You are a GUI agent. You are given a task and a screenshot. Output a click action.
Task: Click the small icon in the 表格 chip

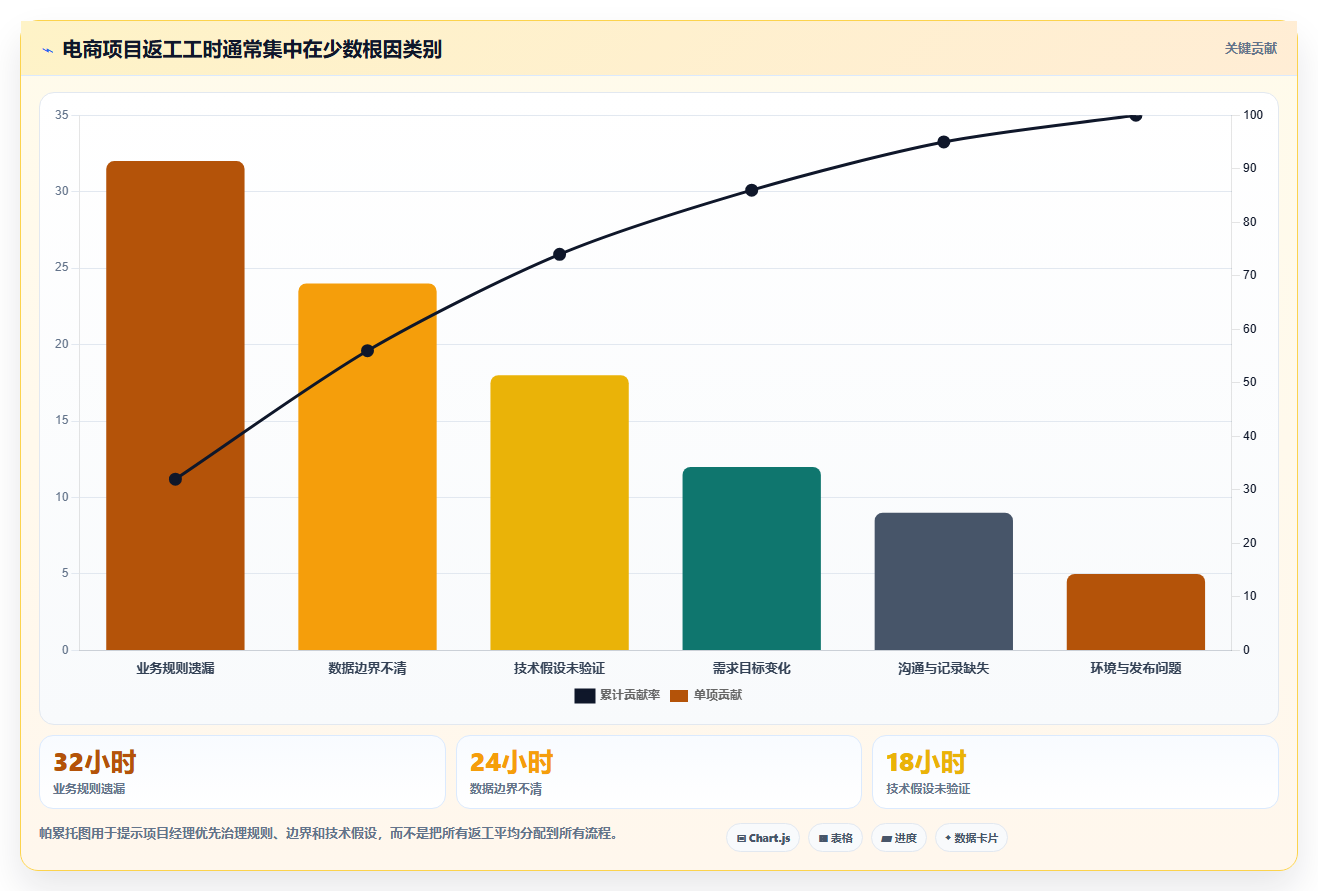[823, 838]
